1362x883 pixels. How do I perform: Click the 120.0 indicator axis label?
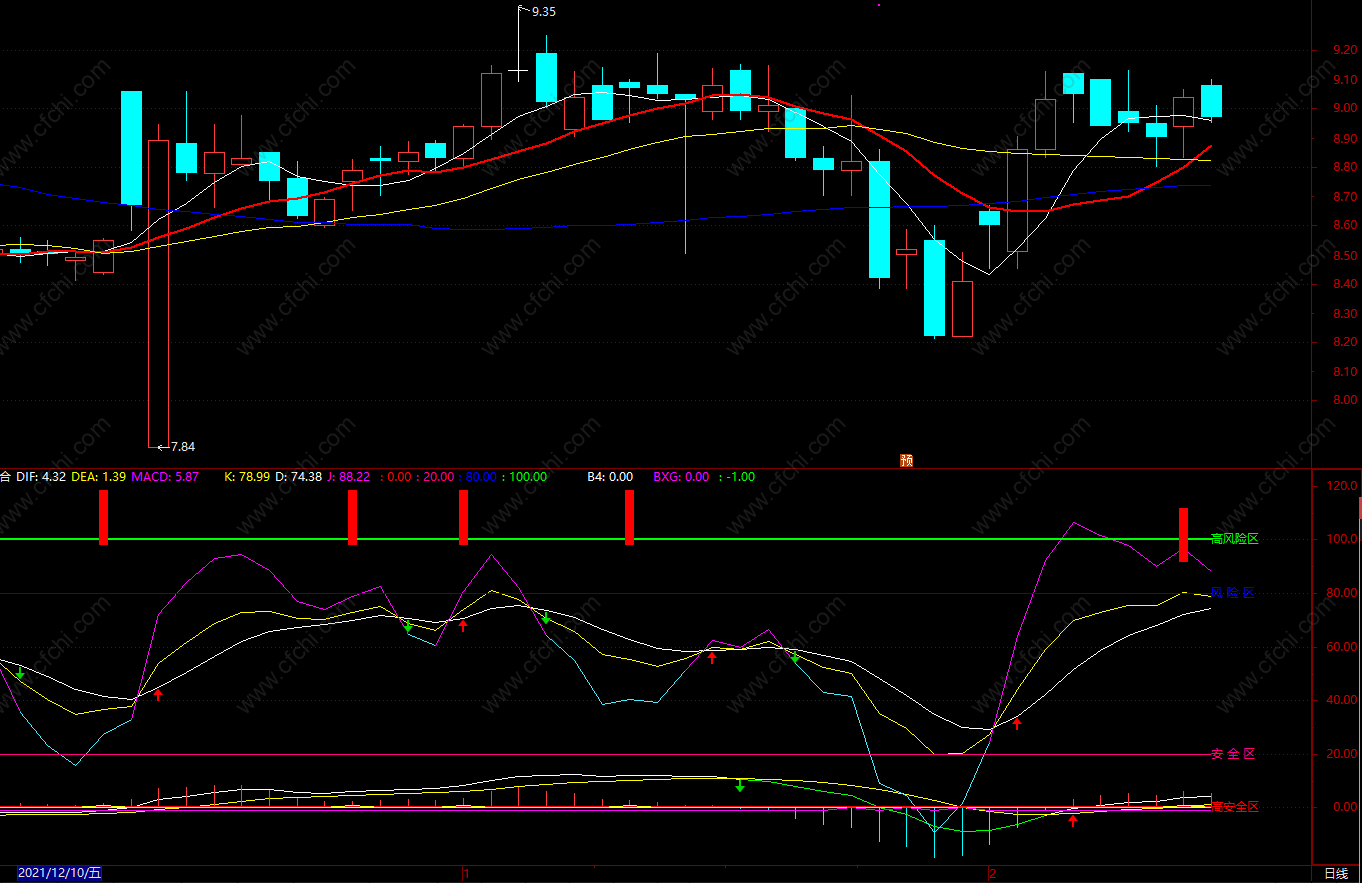[1342, 486]
